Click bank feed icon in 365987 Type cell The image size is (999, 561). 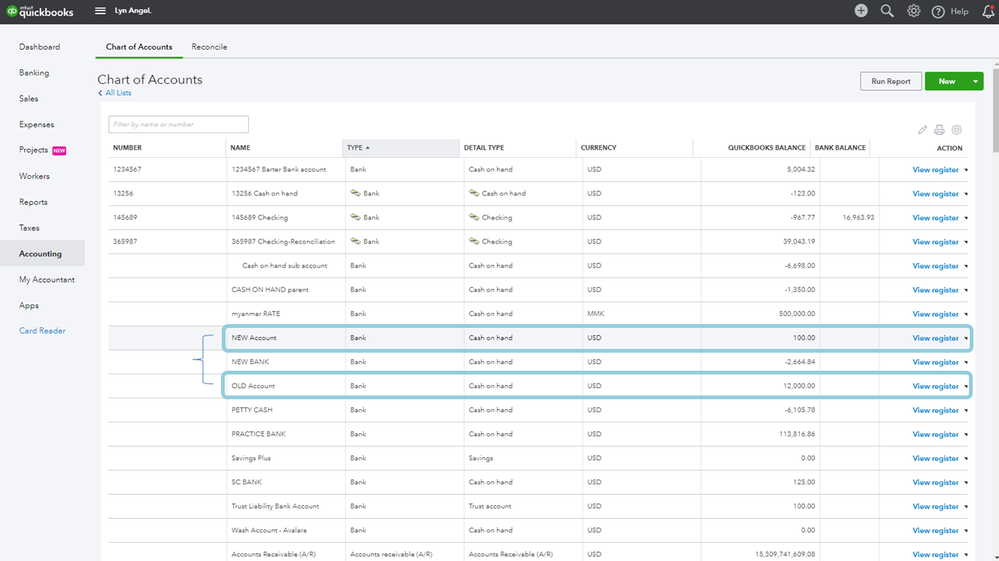pos(356,241)
